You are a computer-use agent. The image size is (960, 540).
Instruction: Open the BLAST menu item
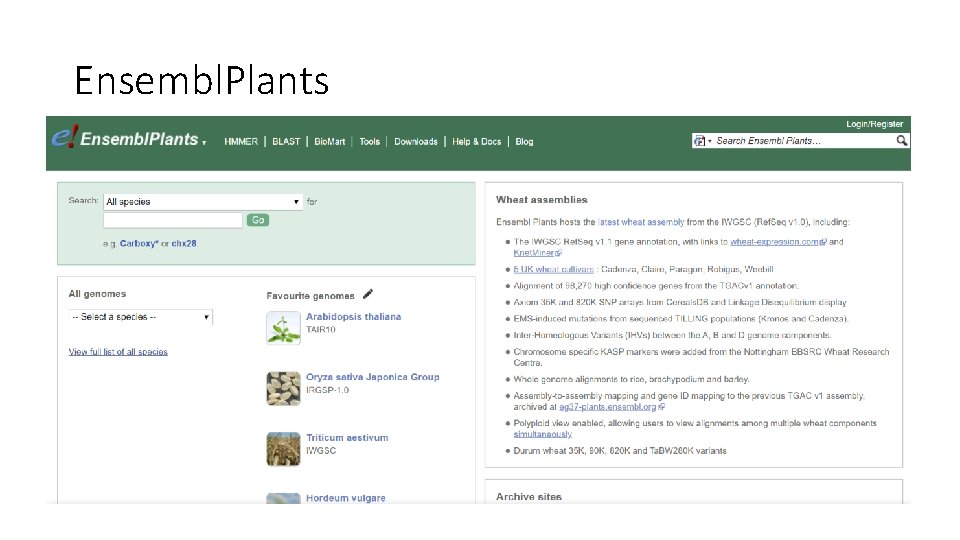(286, 141)
